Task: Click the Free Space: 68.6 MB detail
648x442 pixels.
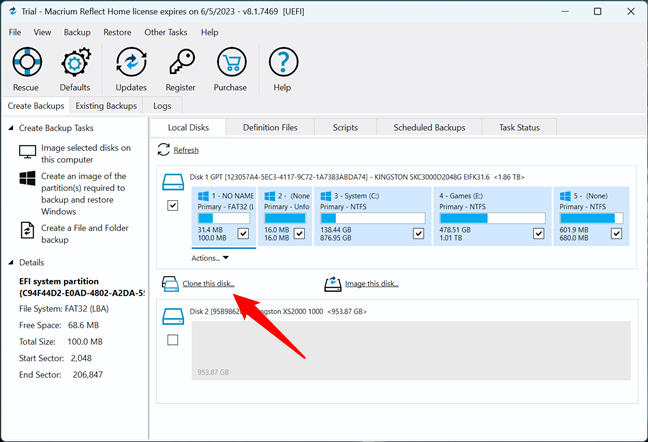Action: tap(59, 326)
